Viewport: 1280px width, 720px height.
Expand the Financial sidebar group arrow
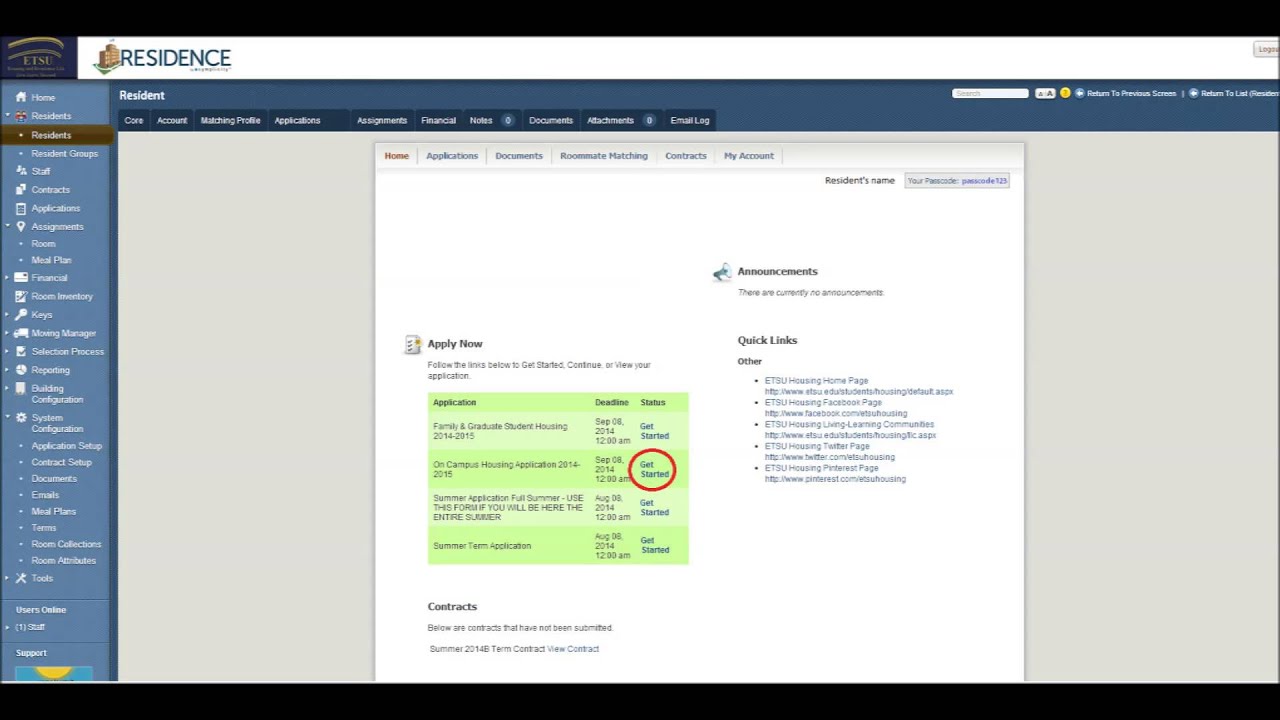pos(8,277)
